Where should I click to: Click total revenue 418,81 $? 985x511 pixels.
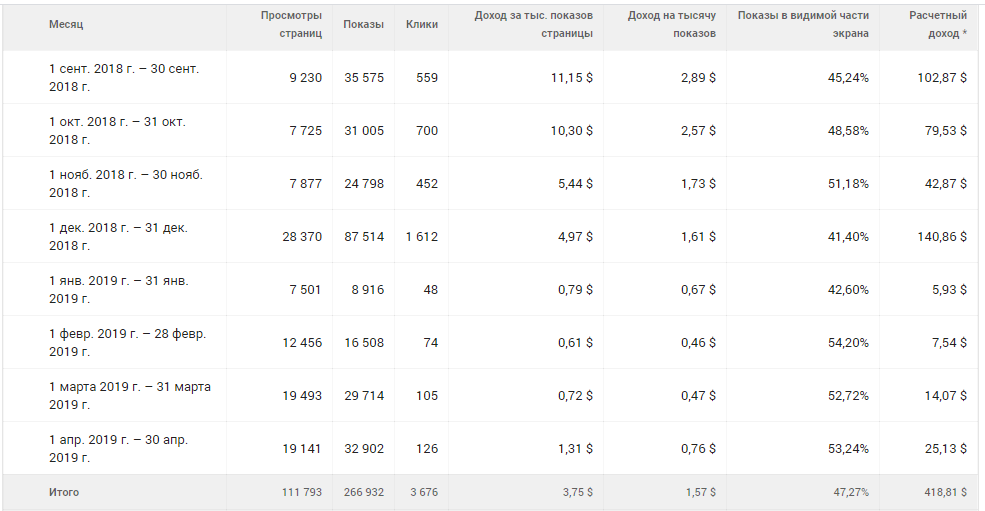click(x=943, y=492)
